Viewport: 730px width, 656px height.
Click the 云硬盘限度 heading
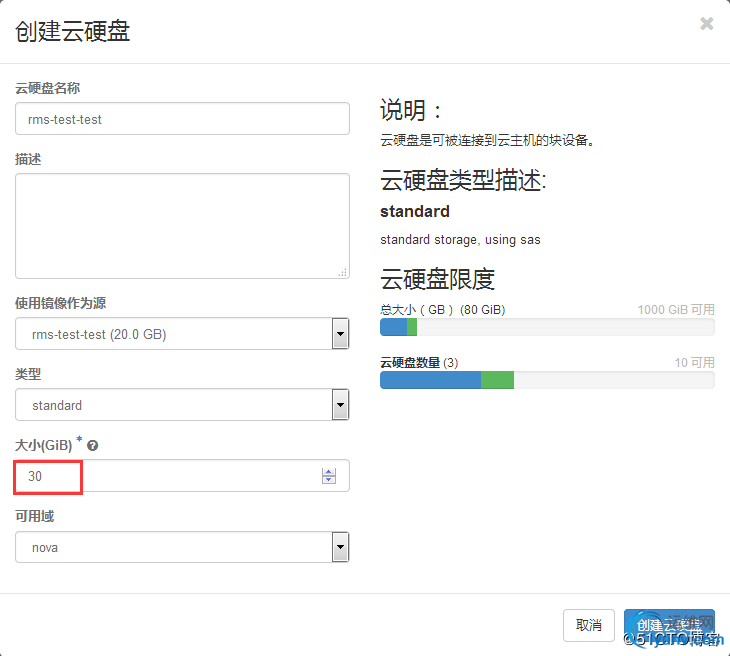click(x=437, y=279)
